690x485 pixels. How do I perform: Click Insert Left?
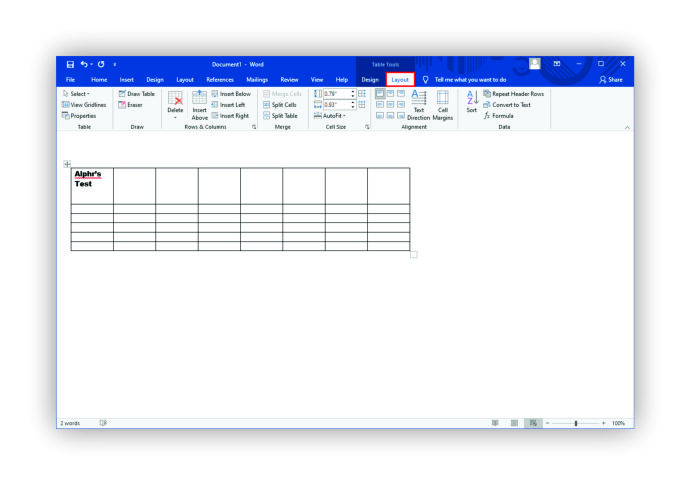pyautogui.click(x=228, y=105)
